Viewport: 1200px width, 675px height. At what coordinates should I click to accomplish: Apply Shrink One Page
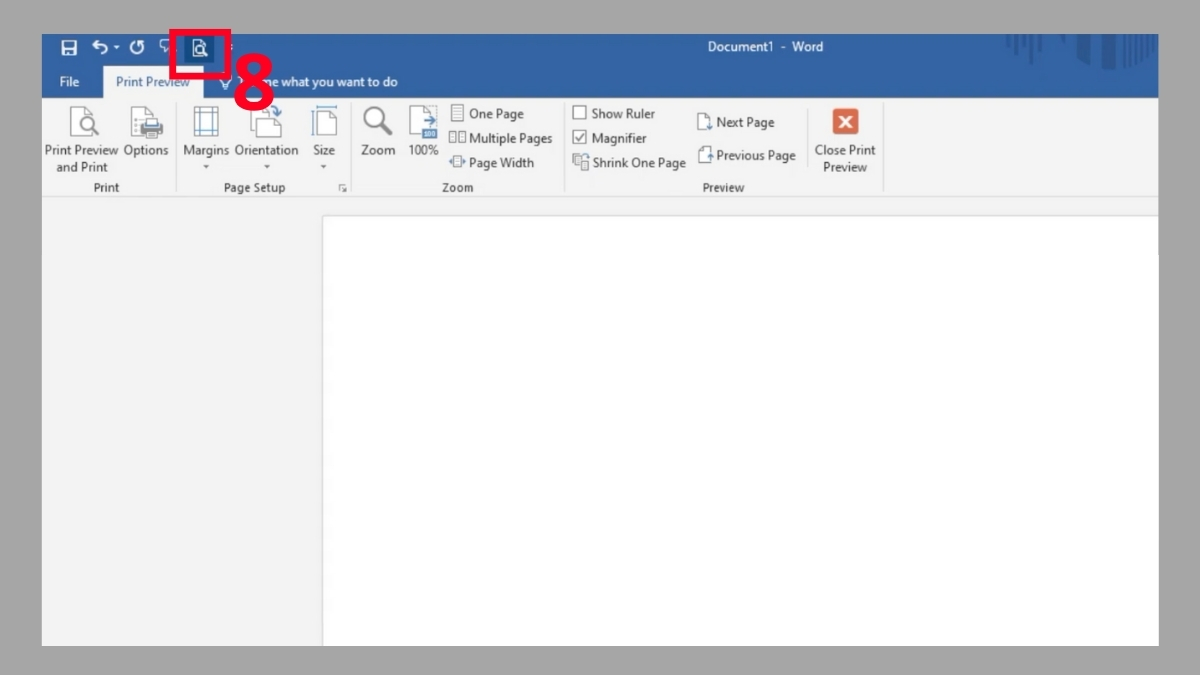628,162
